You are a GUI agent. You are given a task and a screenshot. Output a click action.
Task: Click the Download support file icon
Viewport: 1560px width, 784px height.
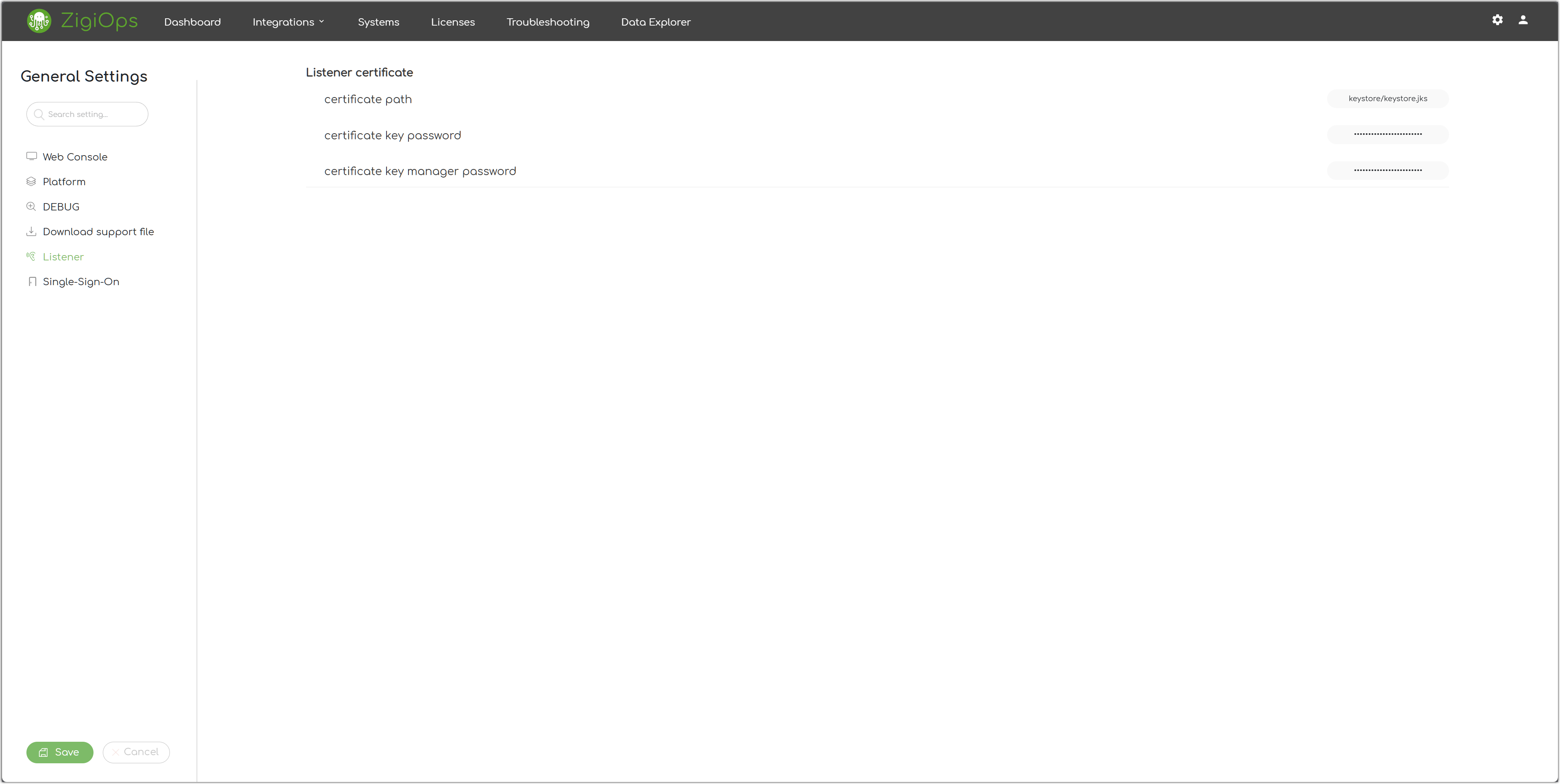point(31,231)
